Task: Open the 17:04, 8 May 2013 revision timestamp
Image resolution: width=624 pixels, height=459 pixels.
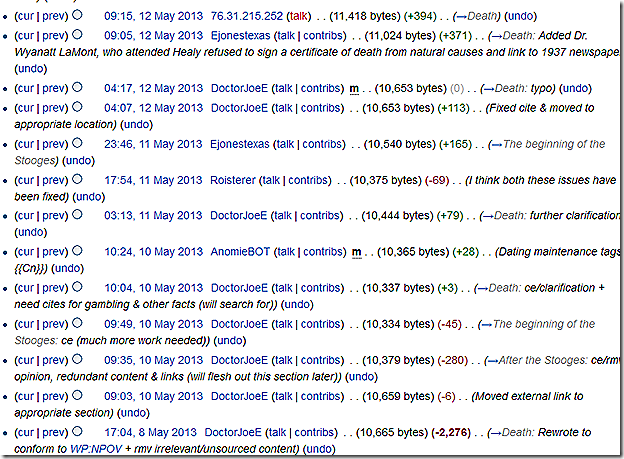Action: tap(148, 432)
